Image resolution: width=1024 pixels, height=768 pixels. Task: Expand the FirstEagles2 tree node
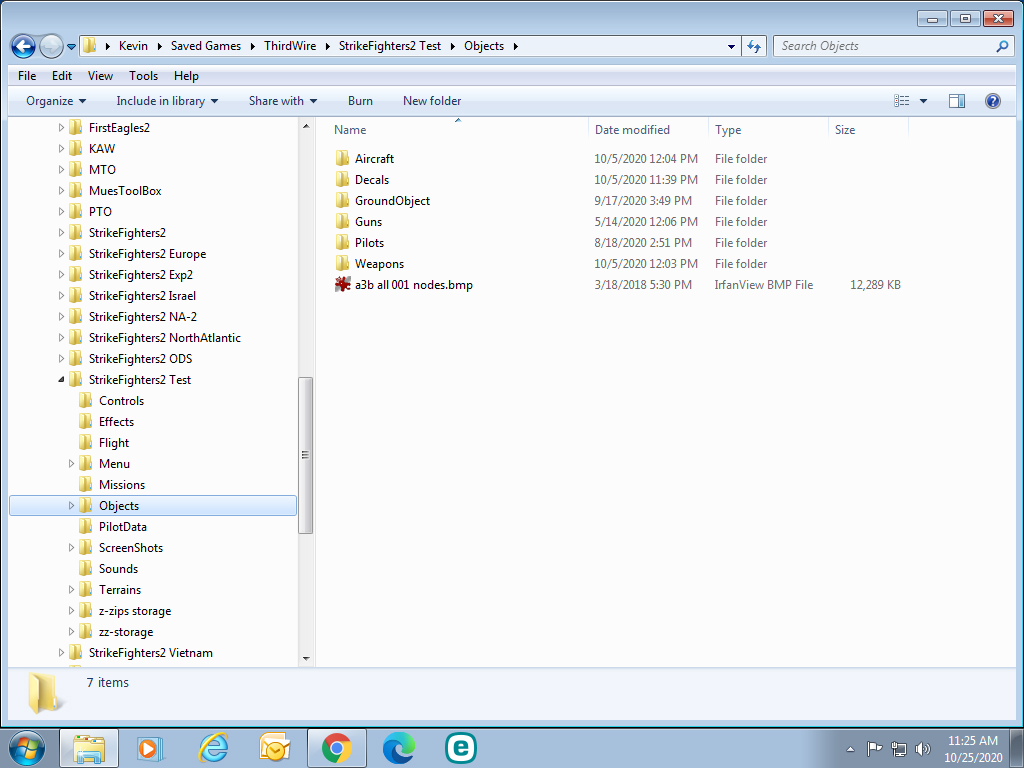61,128
